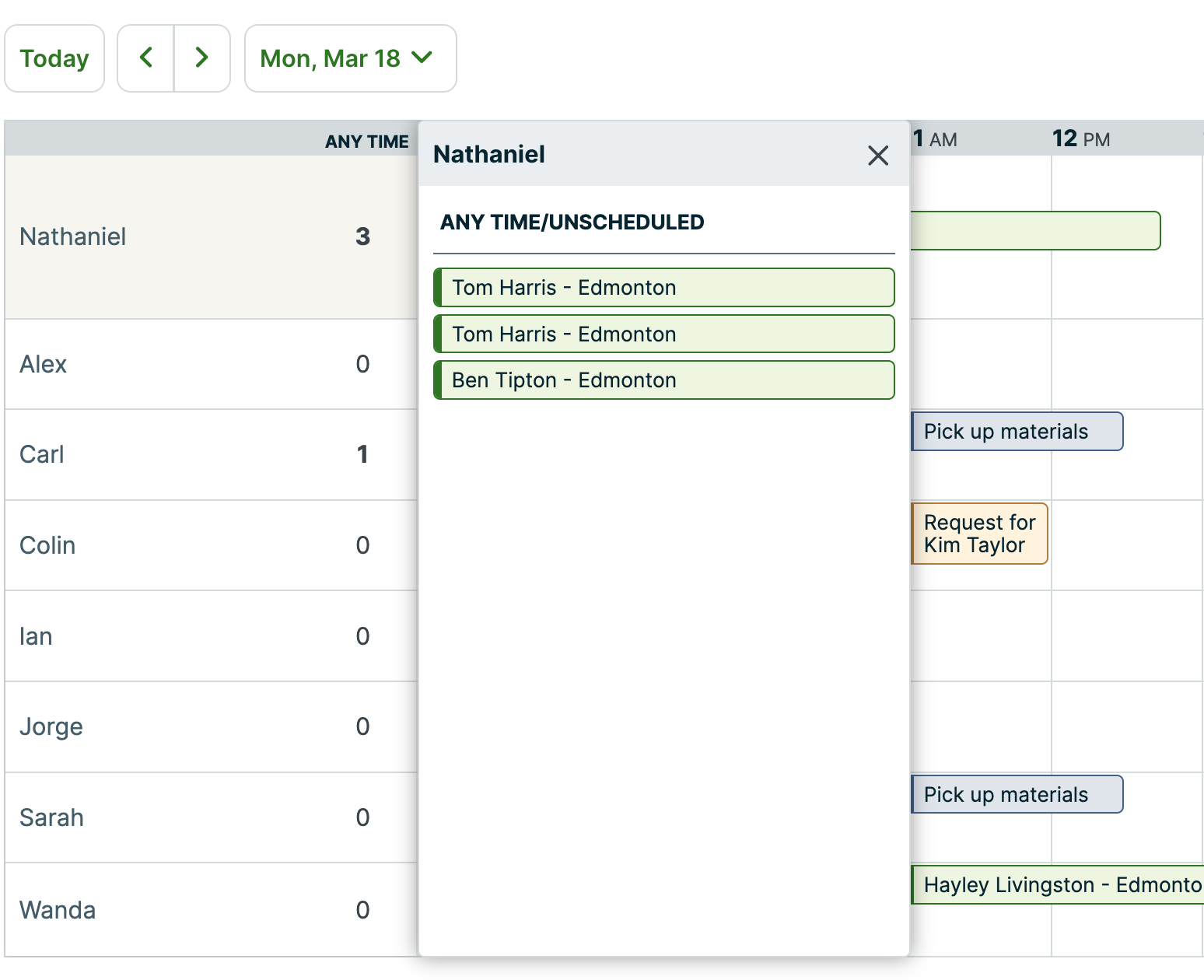Select the Ben Tipton - Edmonton job
The height and width of the screenshot is (980, 1204).
(x=663, y=380)
